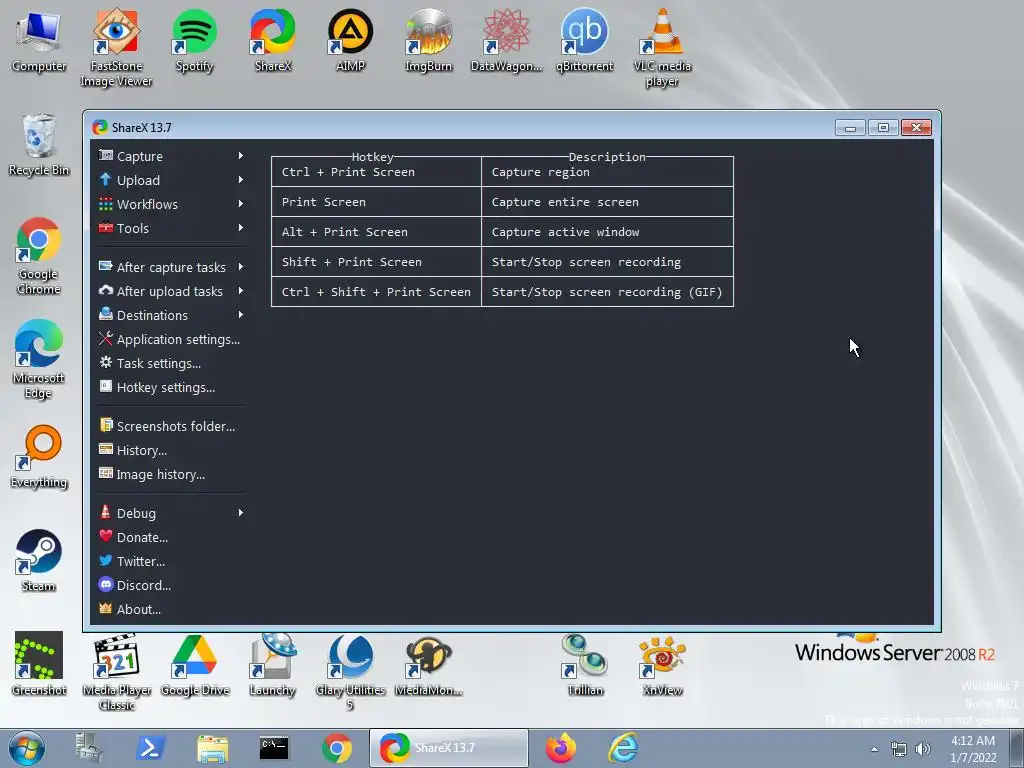Expand the Workflows submenu arrow

click(x=240, y=204)
